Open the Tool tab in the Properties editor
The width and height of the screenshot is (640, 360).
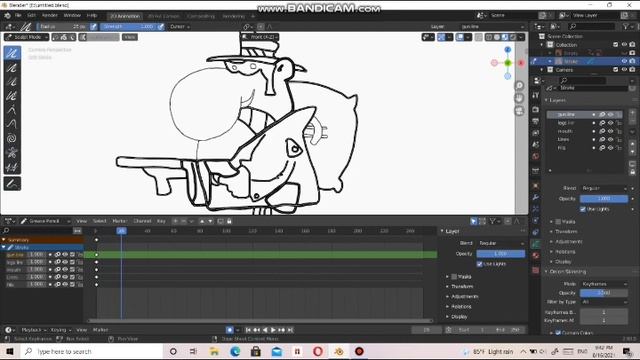tap(536, 95)
